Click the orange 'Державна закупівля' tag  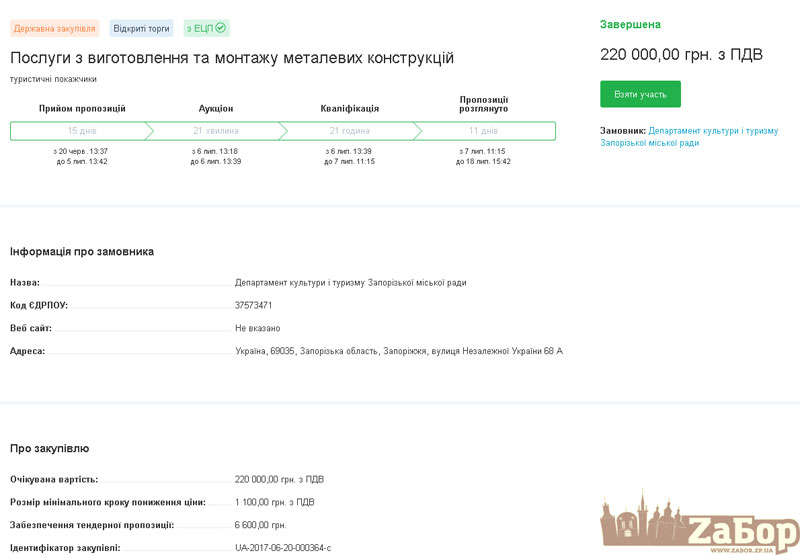(x=55, y=29)
